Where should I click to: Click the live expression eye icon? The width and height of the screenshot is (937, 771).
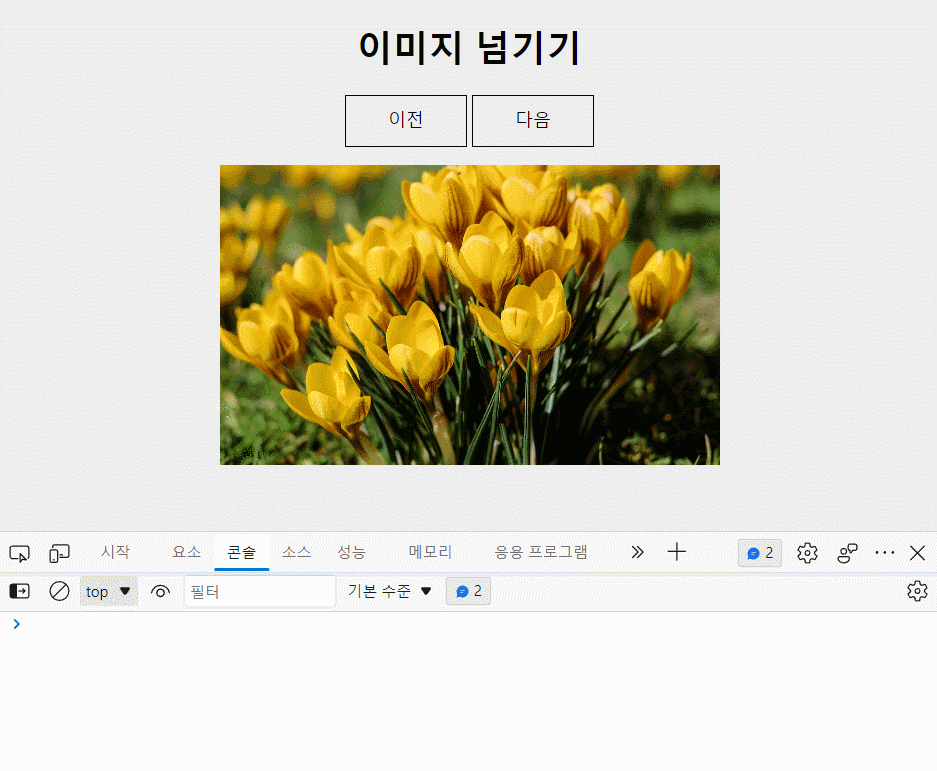click(160, 592)
